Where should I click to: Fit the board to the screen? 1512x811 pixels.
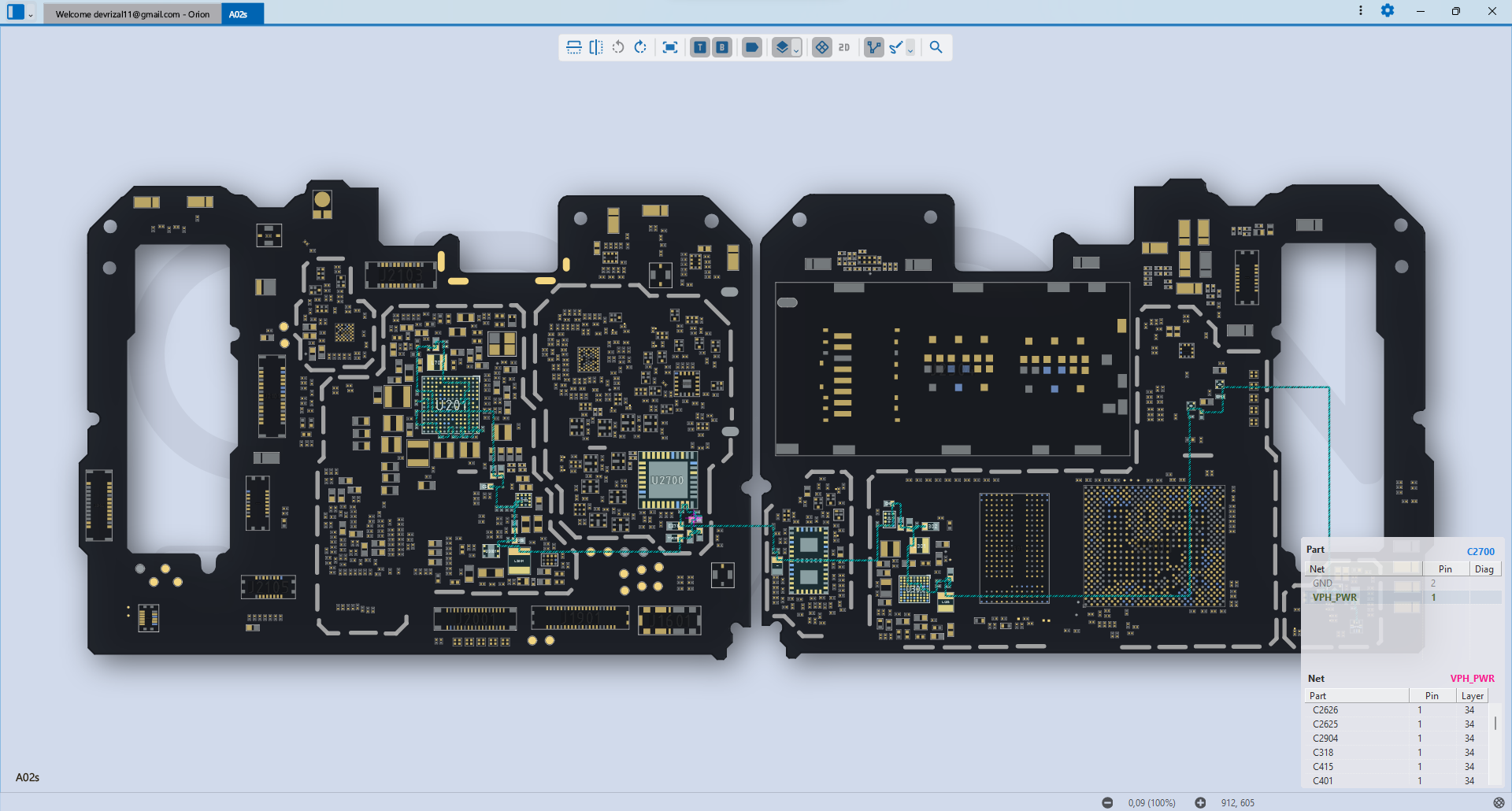(670, 47)
